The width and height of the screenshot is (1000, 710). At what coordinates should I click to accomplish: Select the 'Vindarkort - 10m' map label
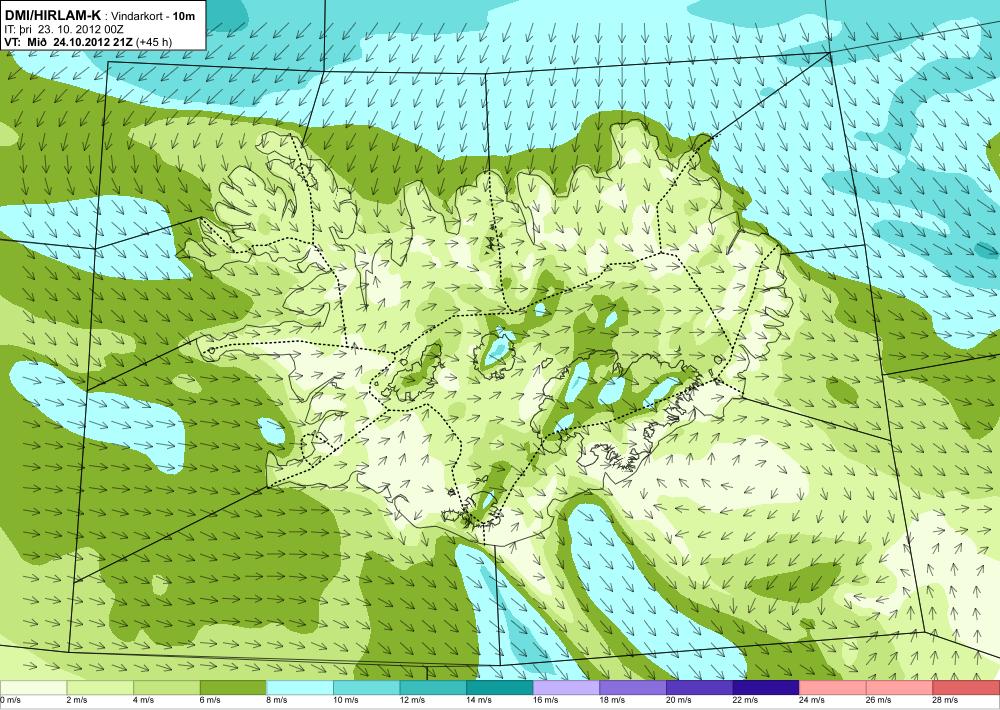pyautogui.click(x=153, y=16)
